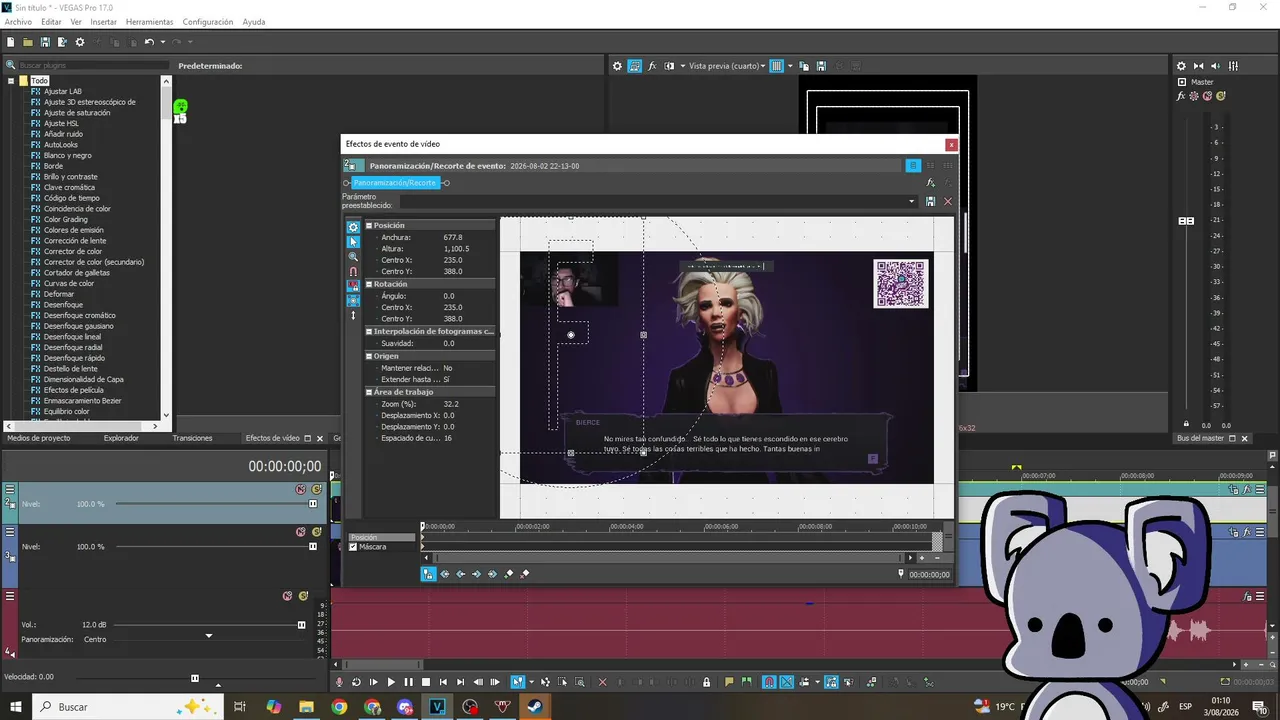The image size is (1280, 720).
Task: Collapse Interpolación de fotogramas group
Action: (x=368, y=331)
